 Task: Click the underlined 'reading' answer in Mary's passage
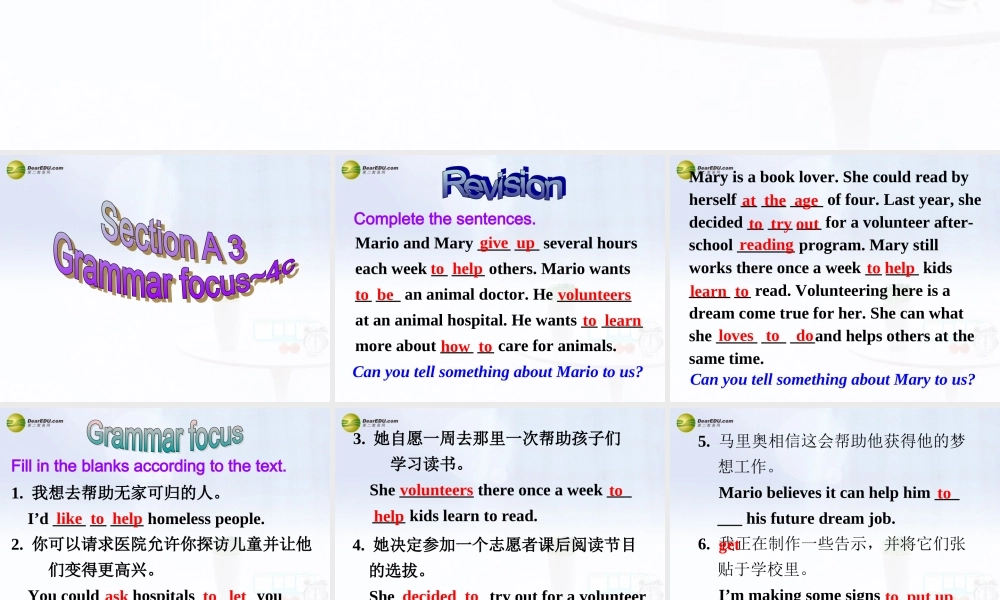766,245
